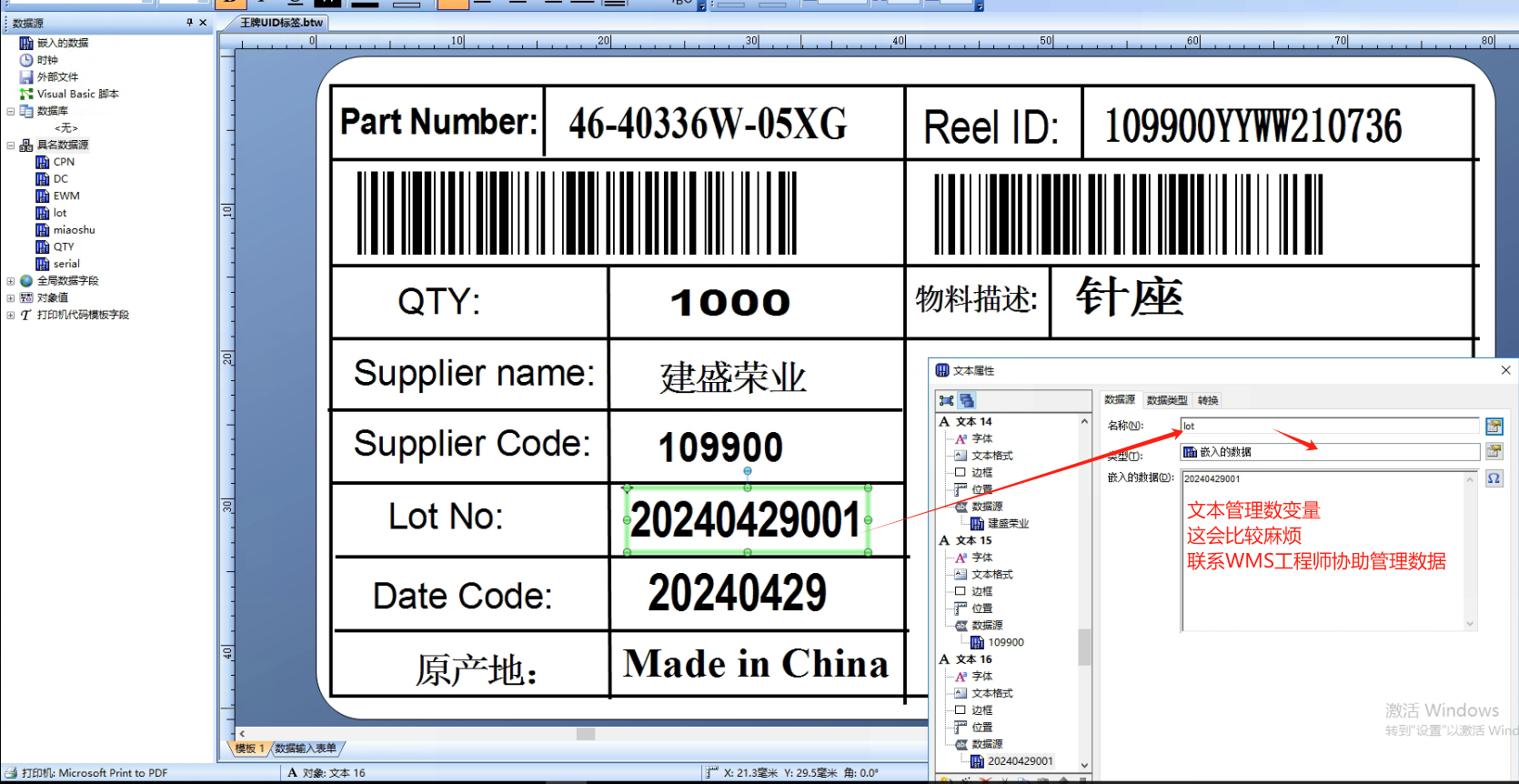Image resolution: width=1519 pixels, height=784 pixels.
Task: Click the properties tree vertical scrollbar thumb
Action: pos(1084,648)
